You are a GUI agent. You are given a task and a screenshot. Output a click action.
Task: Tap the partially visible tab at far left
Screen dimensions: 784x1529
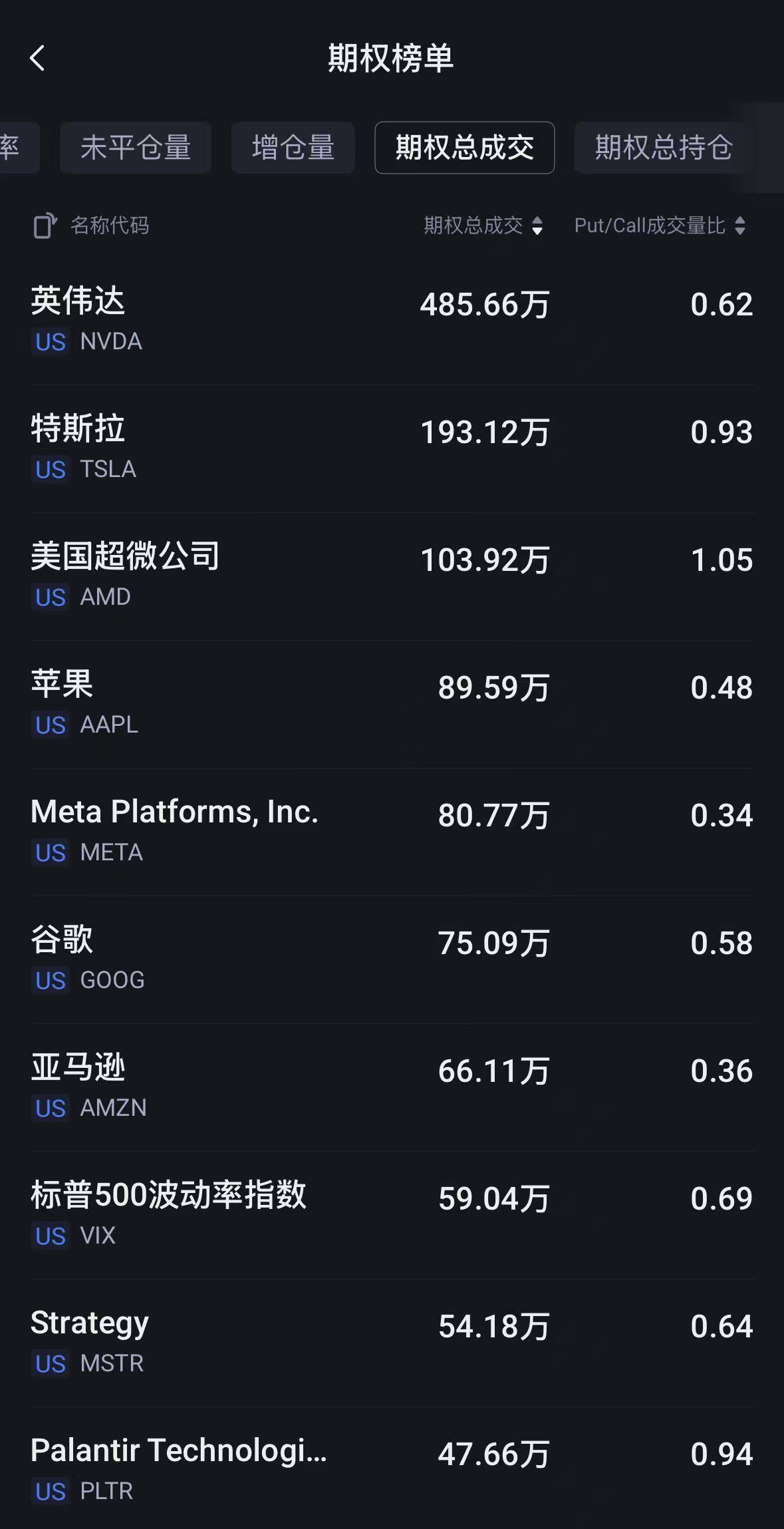point(15,148)
